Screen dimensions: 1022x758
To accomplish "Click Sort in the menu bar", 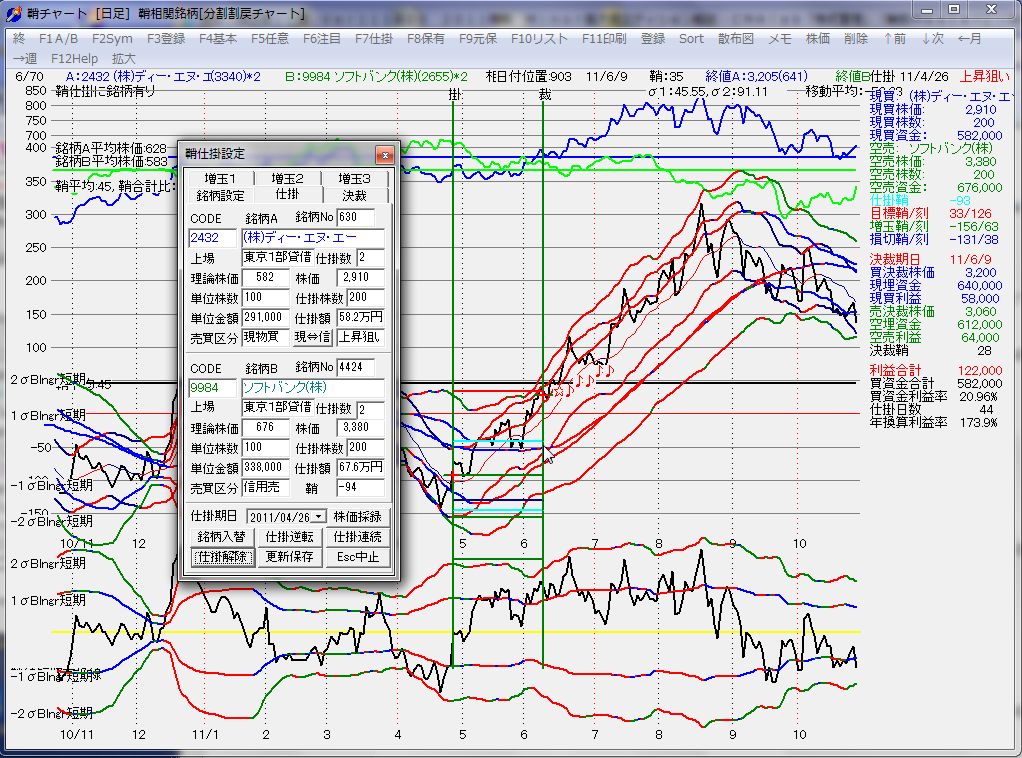I will 691,38.
